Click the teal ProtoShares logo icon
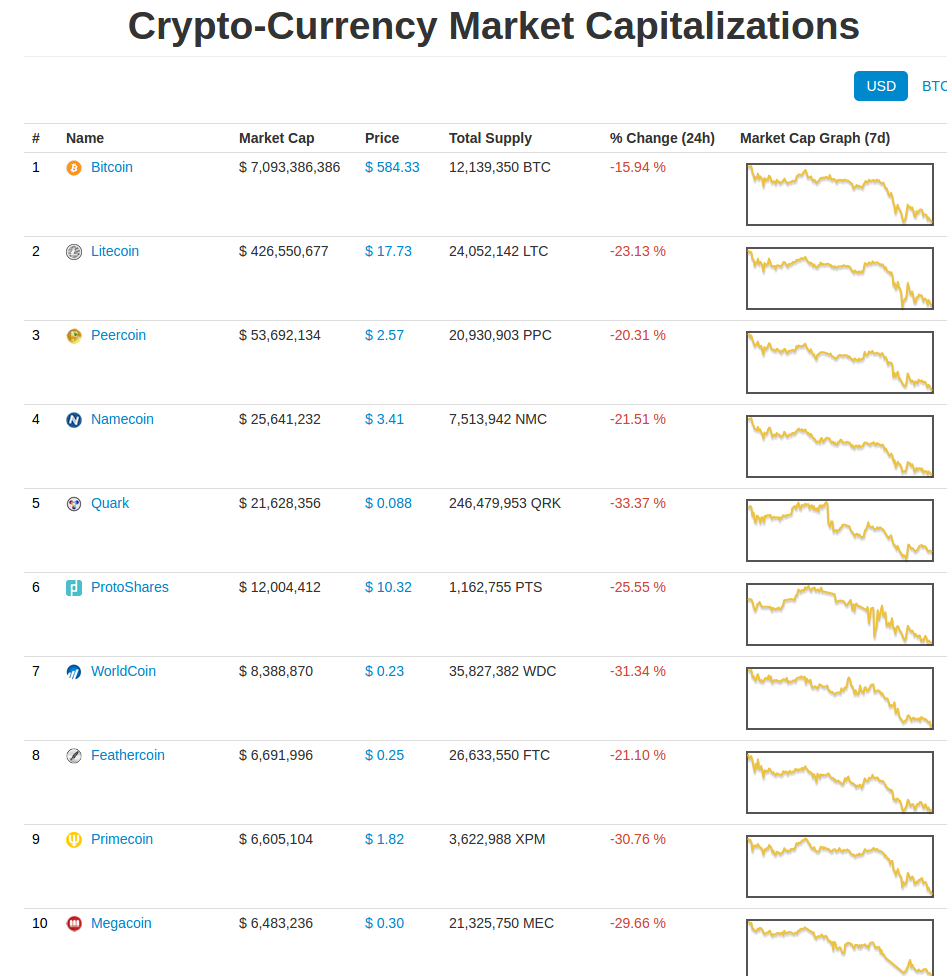 pyautogui.click(x=74, y=588)
